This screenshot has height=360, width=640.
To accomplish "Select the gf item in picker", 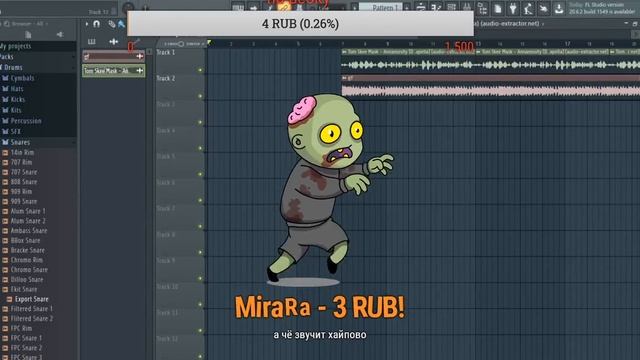I will click(113, 56).
